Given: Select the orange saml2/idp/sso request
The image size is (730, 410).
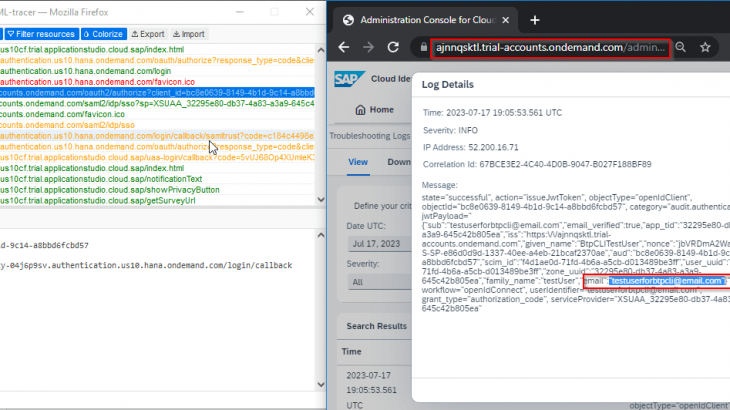Looking at the screenshot, I should (157, 125).
